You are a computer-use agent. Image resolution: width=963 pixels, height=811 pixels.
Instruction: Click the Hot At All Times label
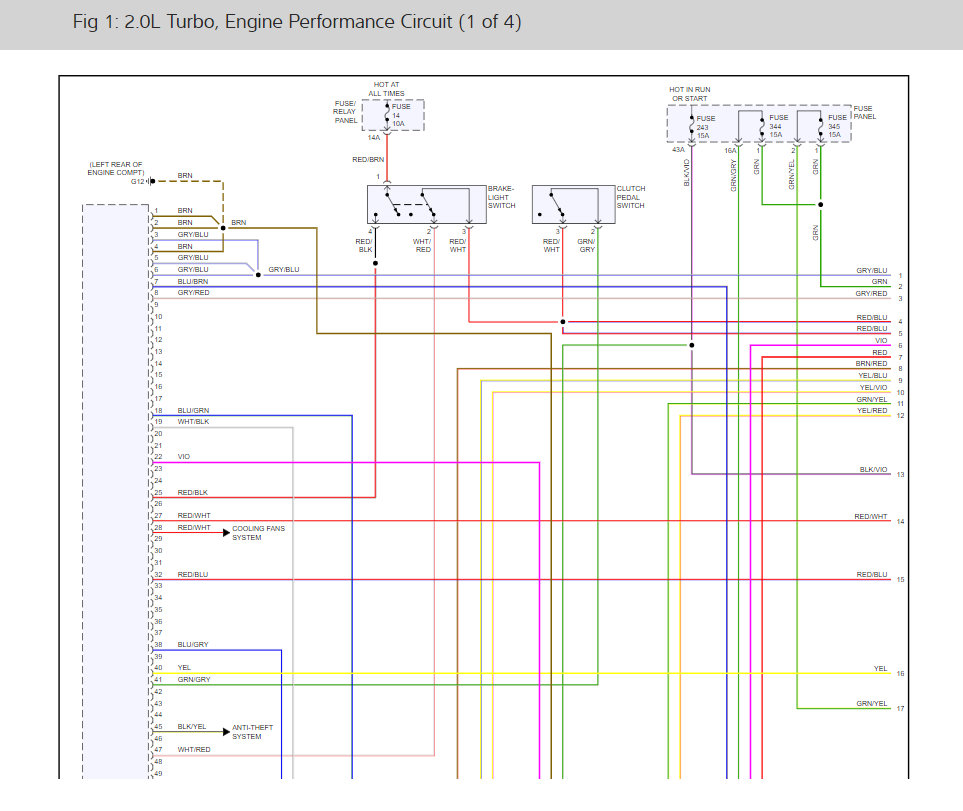tap(386, 89)
